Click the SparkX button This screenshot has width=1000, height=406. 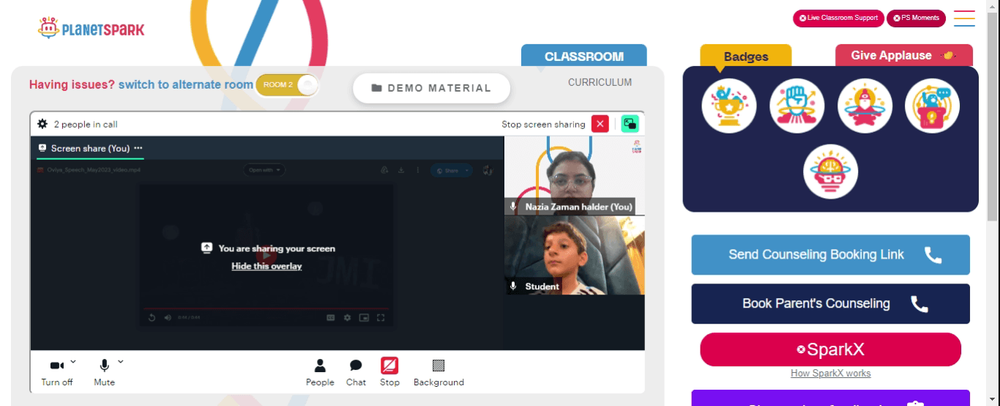[830, 349]
